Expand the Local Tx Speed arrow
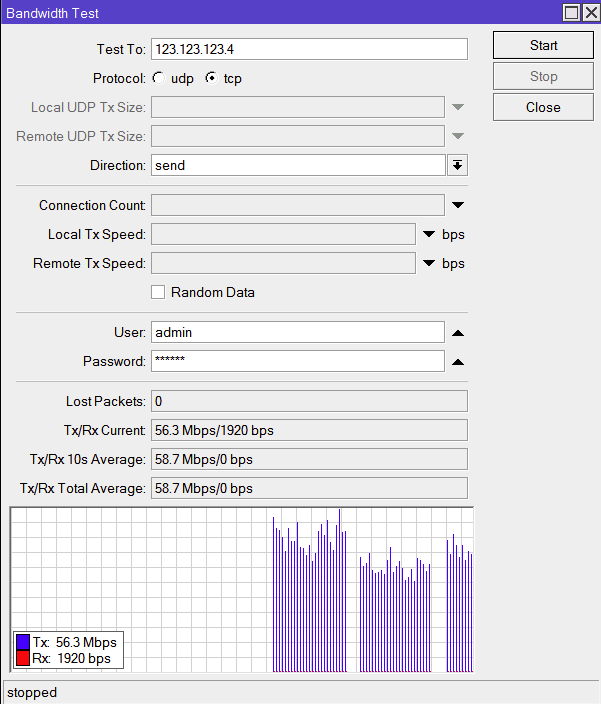601x704 pixels. (x=429, y=234)
